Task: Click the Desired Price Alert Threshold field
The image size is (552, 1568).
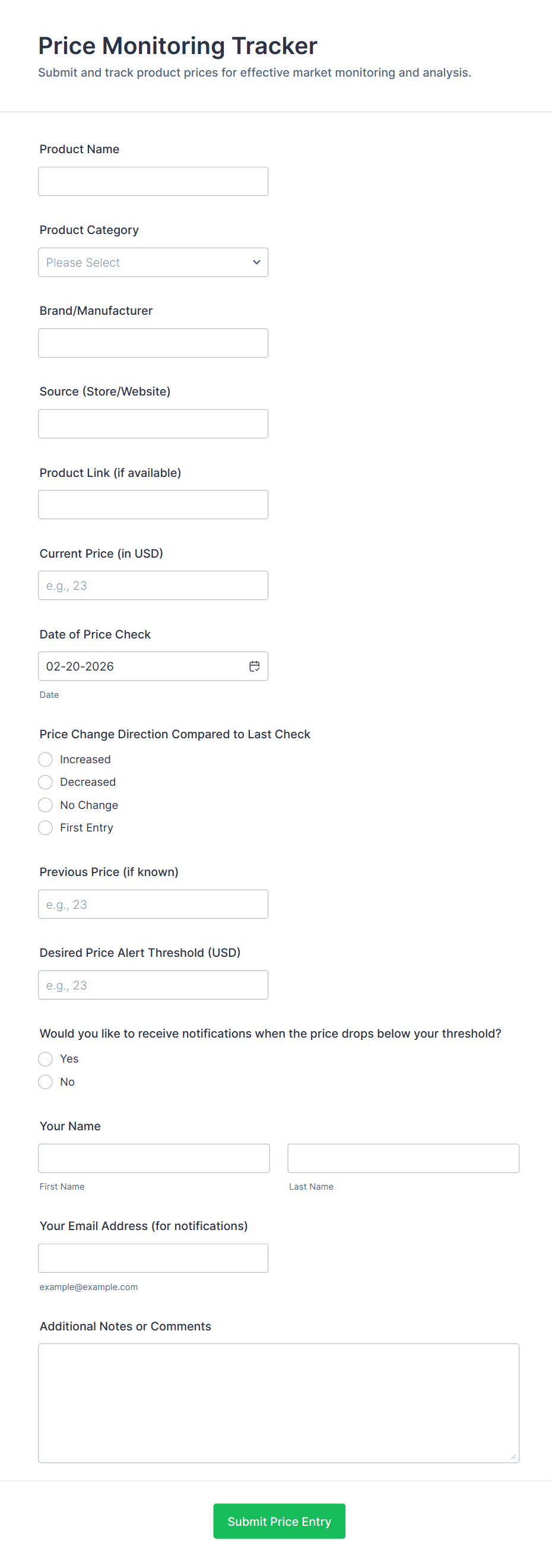Action: [x=153, y=985]
